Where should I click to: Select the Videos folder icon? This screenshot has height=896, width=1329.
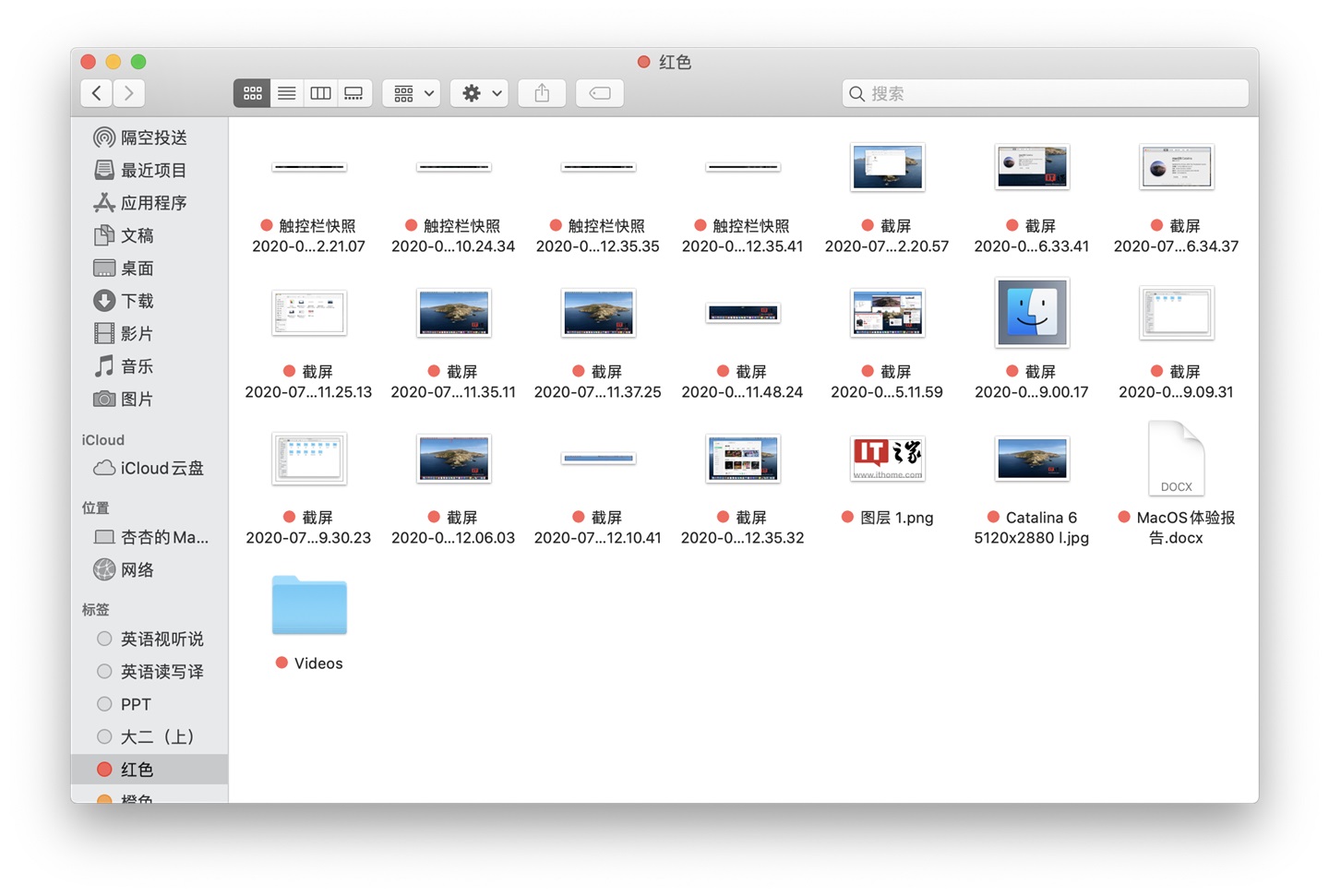[x=309, y=605]
